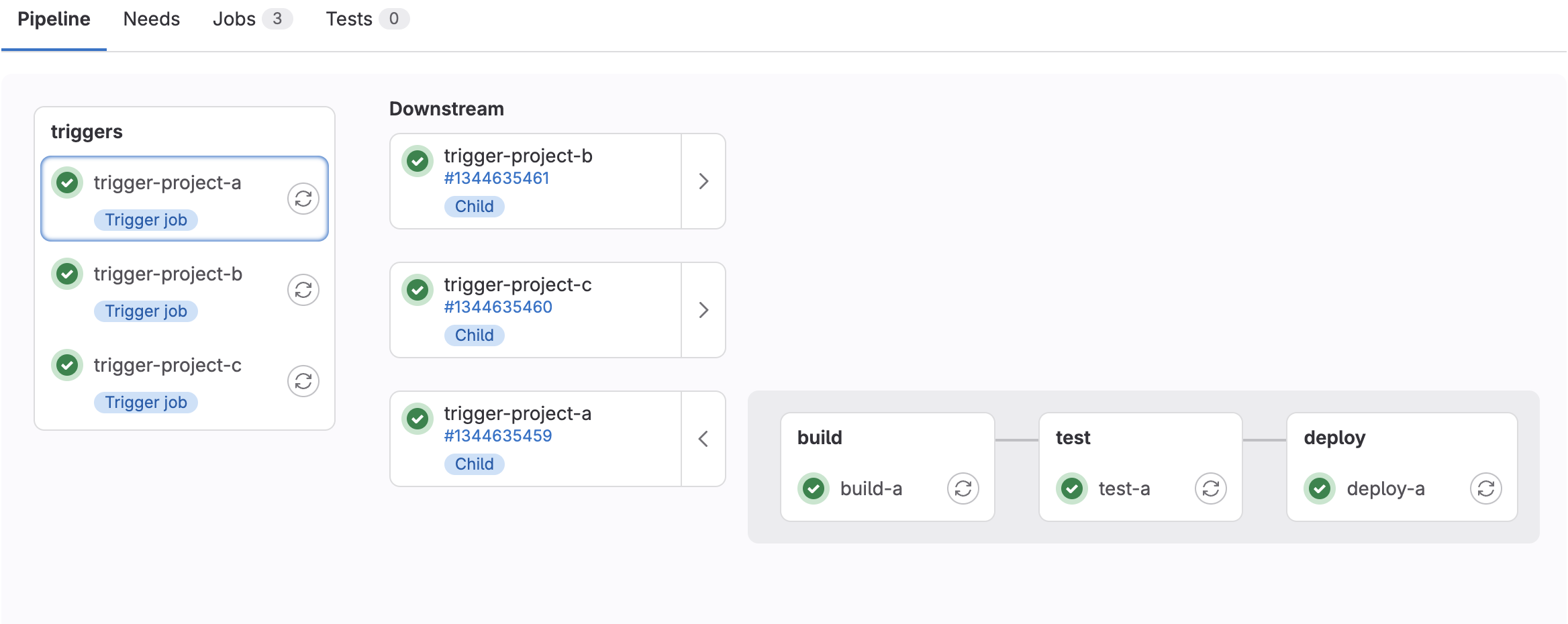Click the success status icon on build-a
1568x624 pixels.
point(814,488)
